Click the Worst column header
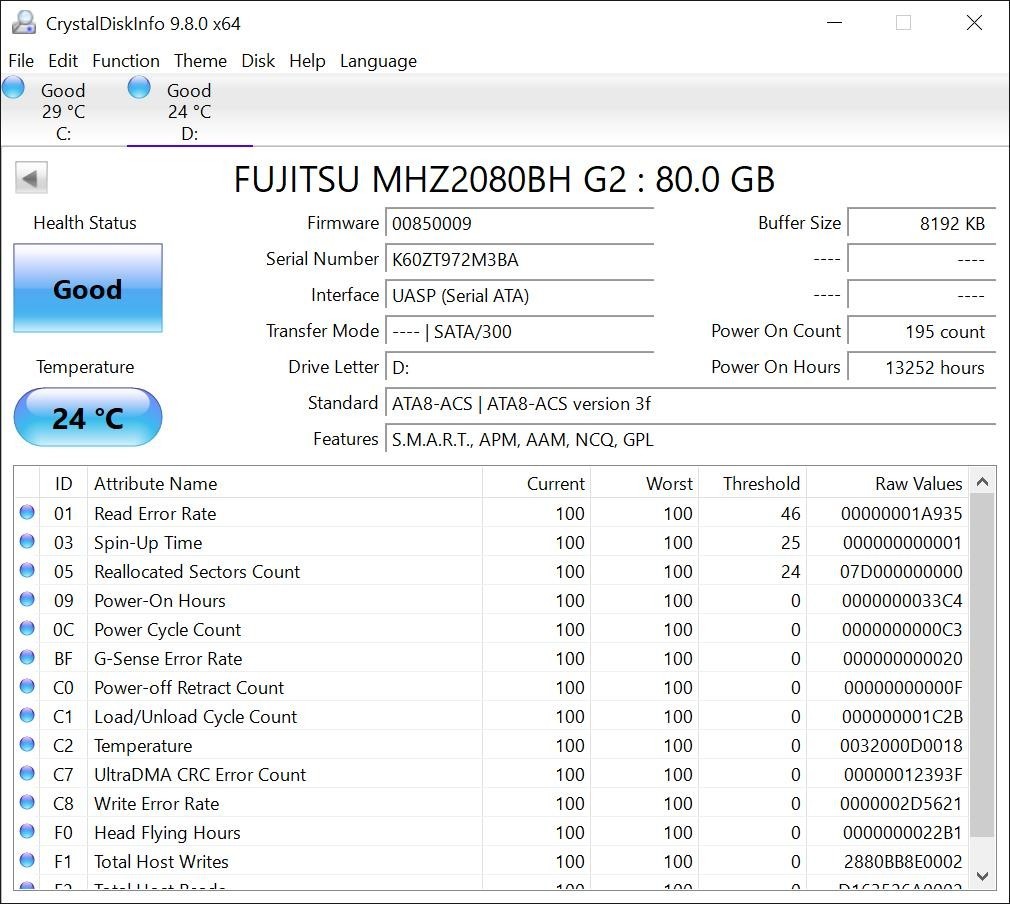 pos(645,483)
